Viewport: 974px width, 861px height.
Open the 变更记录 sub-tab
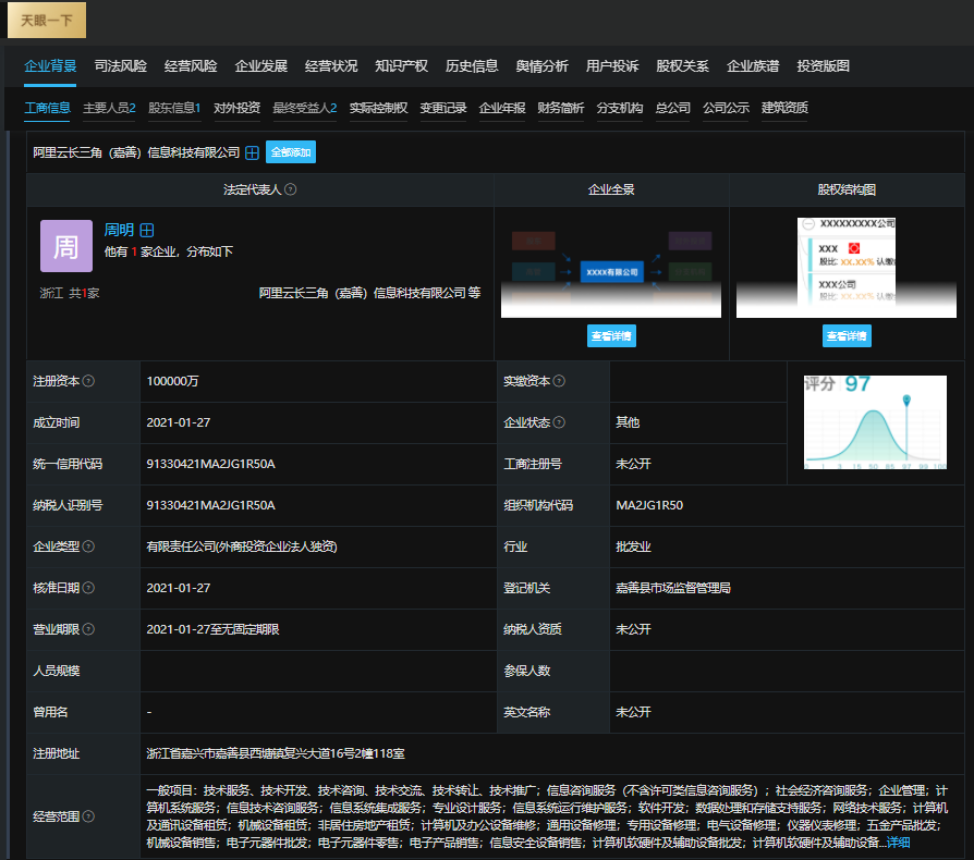[443, 108]
